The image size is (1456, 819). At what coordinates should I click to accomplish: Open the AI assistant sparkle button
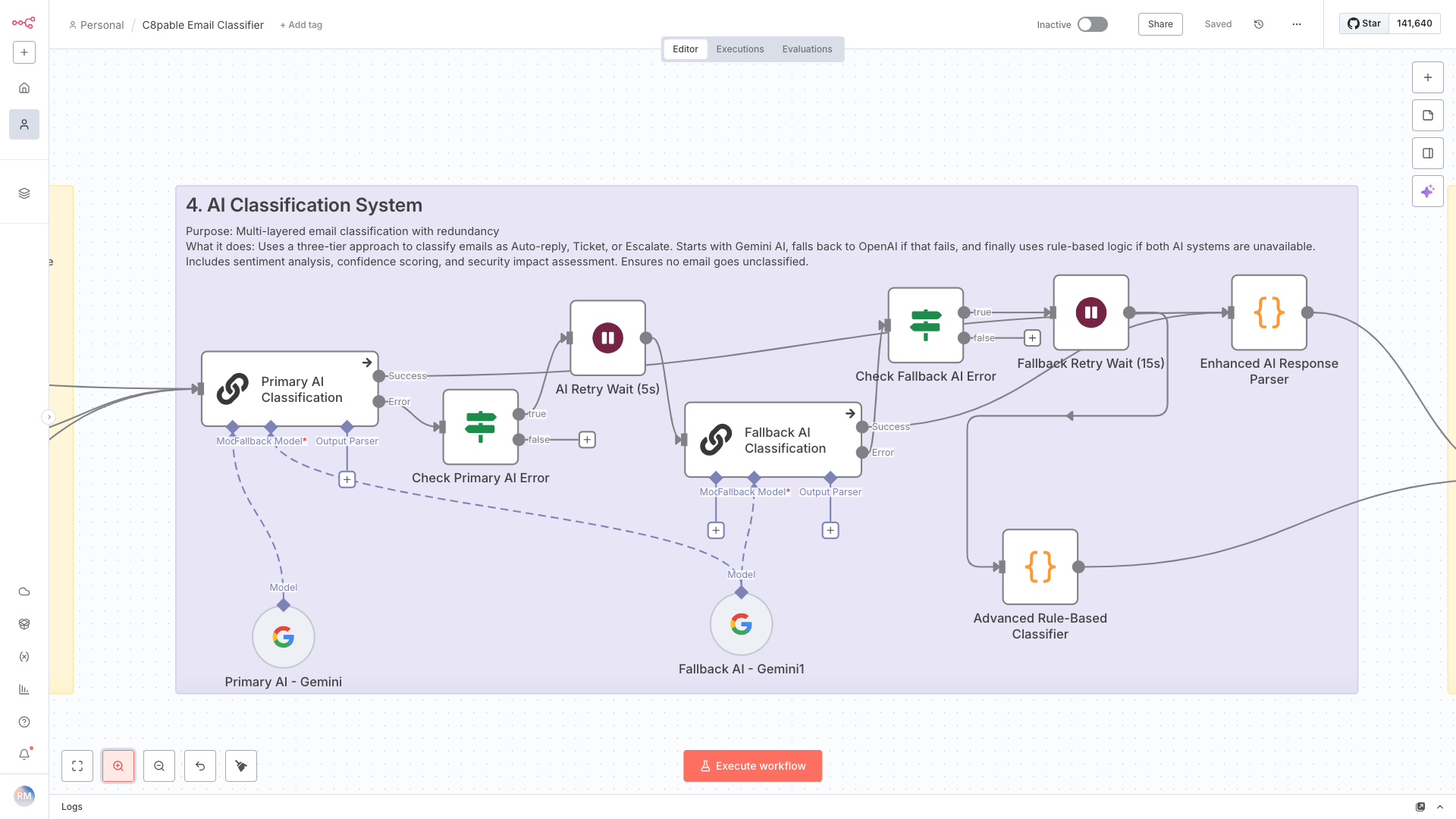(1428, 191)
